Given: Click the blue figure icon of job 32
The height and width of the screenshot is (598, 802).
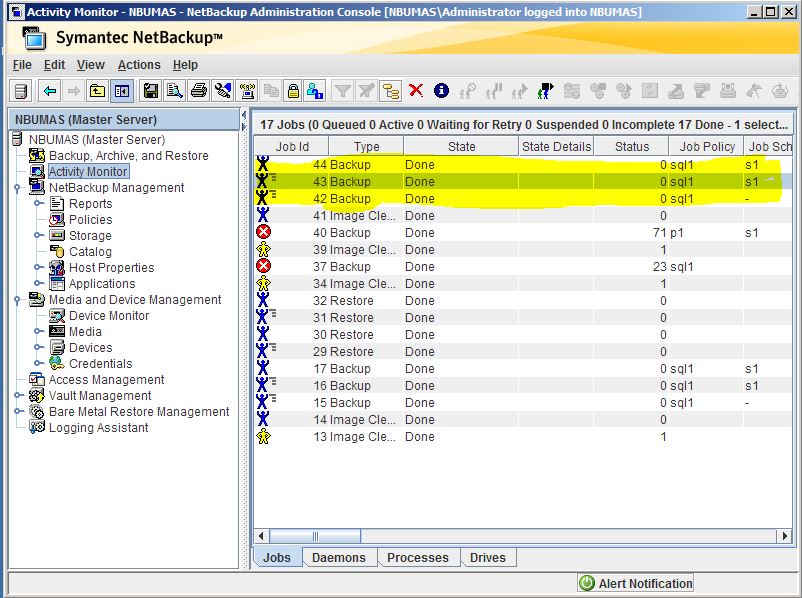Looking at the screenshot, I should [263, 300].
